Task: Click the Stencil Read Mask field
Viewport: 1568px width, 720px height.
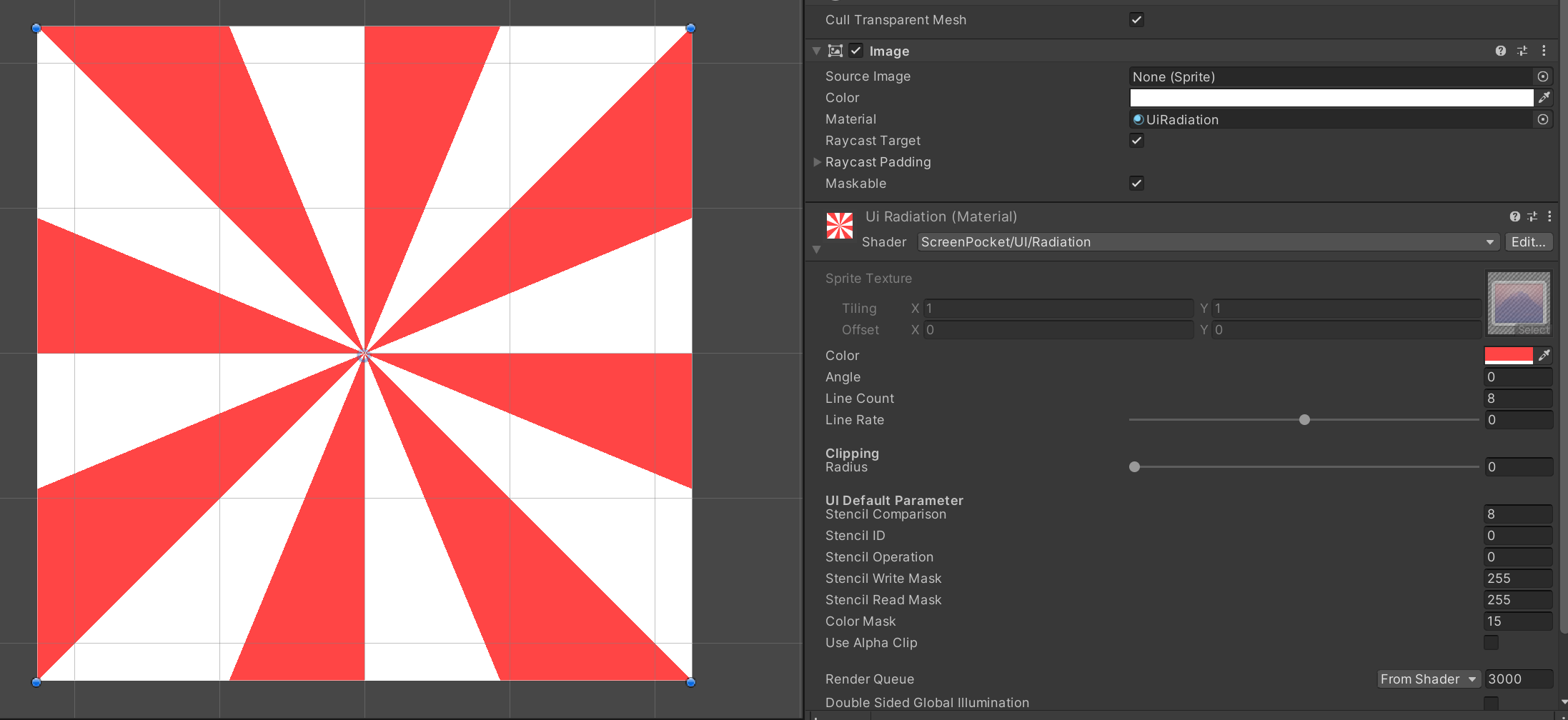Action: click(1518, 600)
